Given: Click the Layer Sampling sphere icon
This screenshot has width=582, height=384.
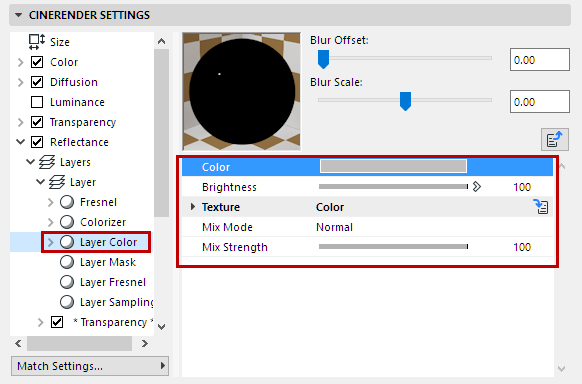Looking at the screenshot, I should (x=67, y=302).
